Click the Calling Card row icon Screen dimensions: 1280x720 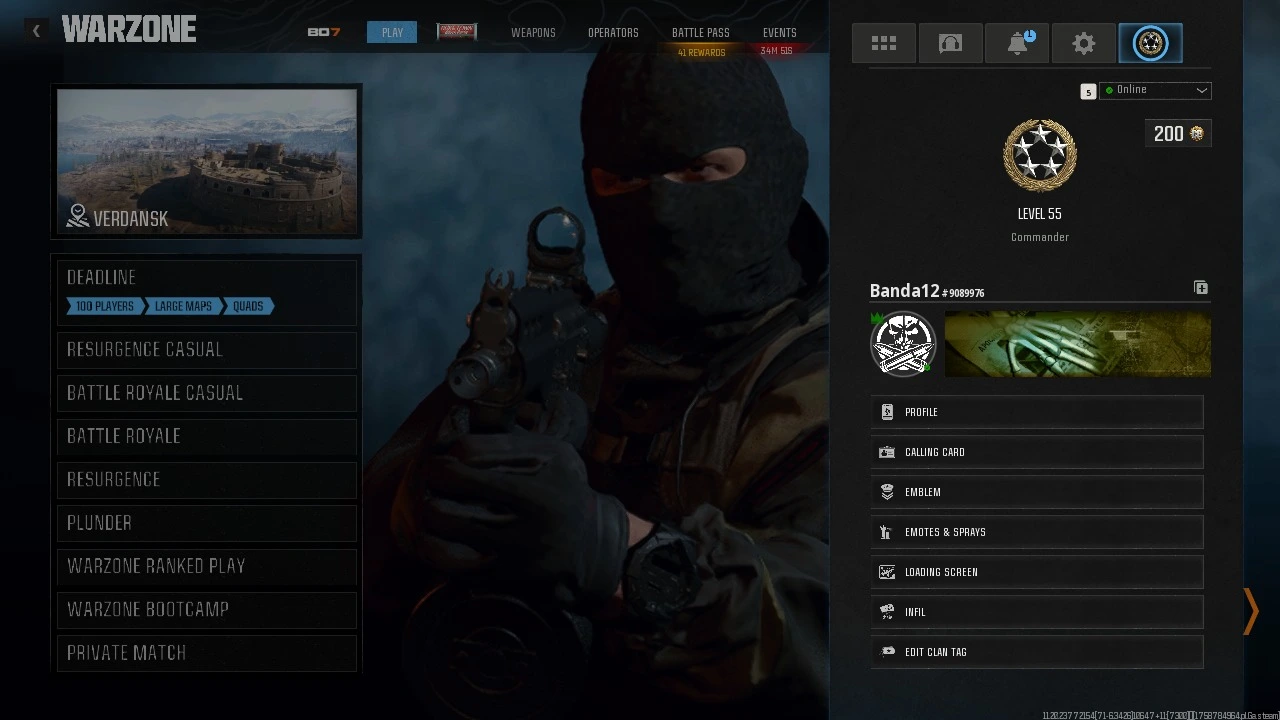pyautogui.click(x=887, y=452)
